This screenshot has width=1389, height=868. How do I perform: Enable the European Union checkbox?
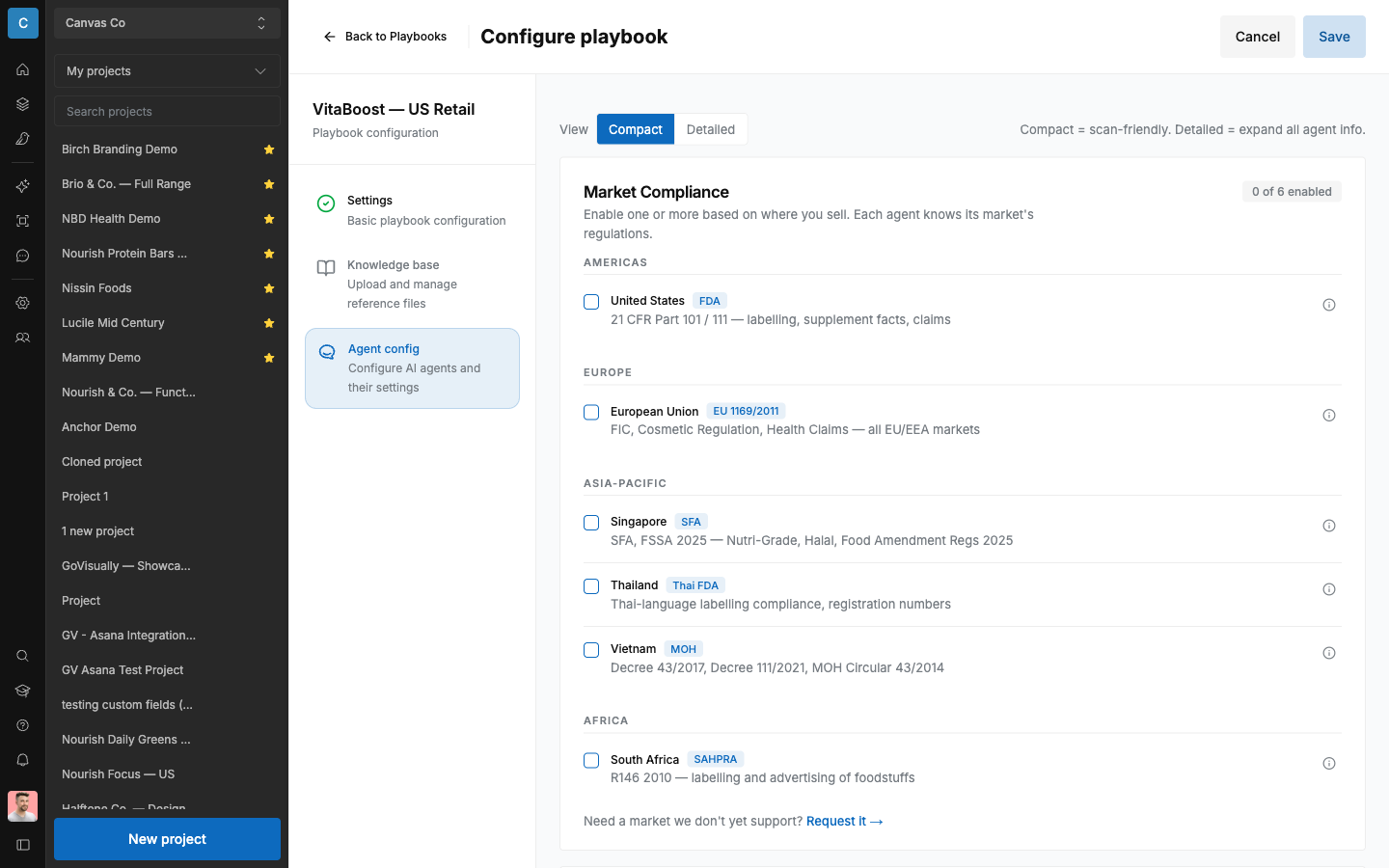coord(591,413)
